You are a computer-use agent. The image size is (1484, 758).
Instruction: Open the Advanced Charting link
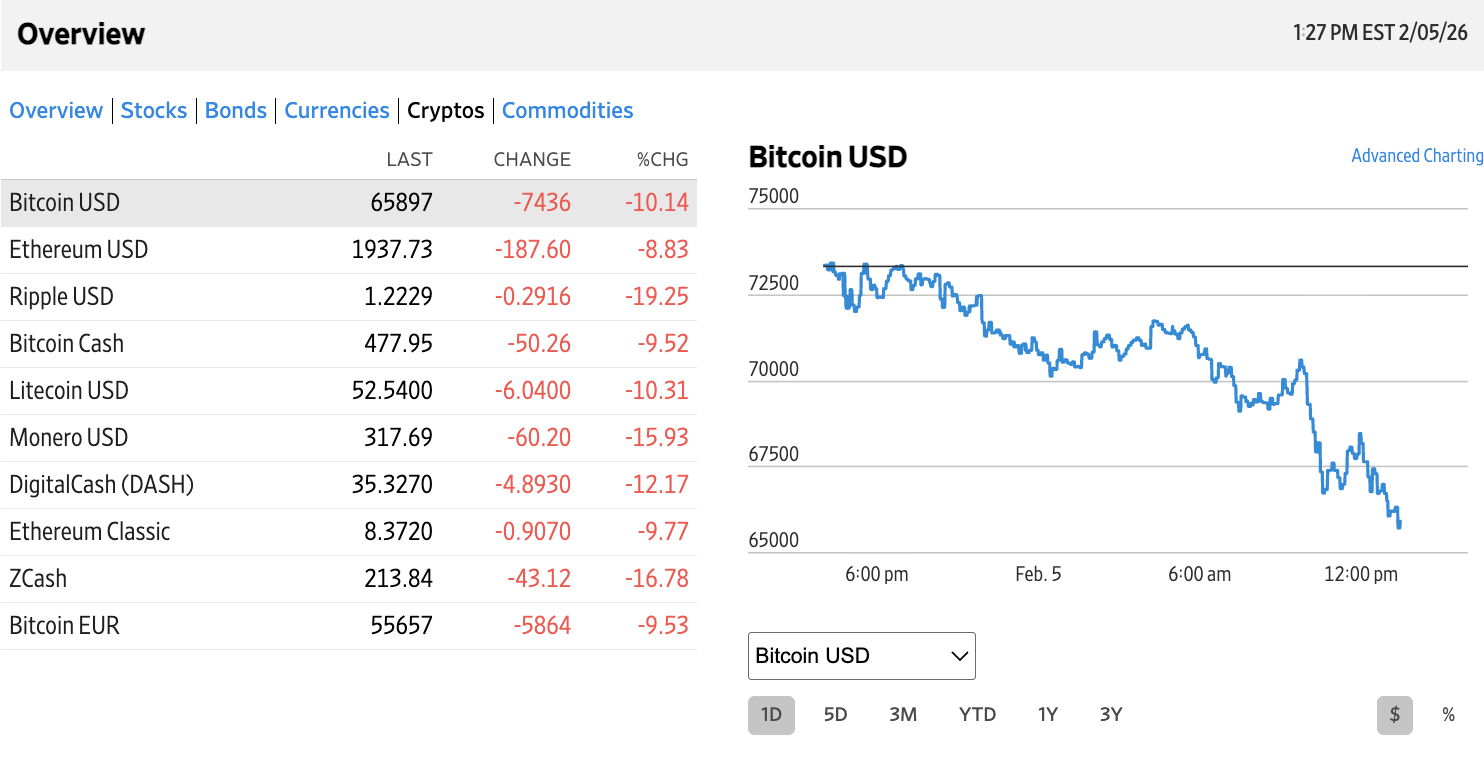tap(1416, 156)
